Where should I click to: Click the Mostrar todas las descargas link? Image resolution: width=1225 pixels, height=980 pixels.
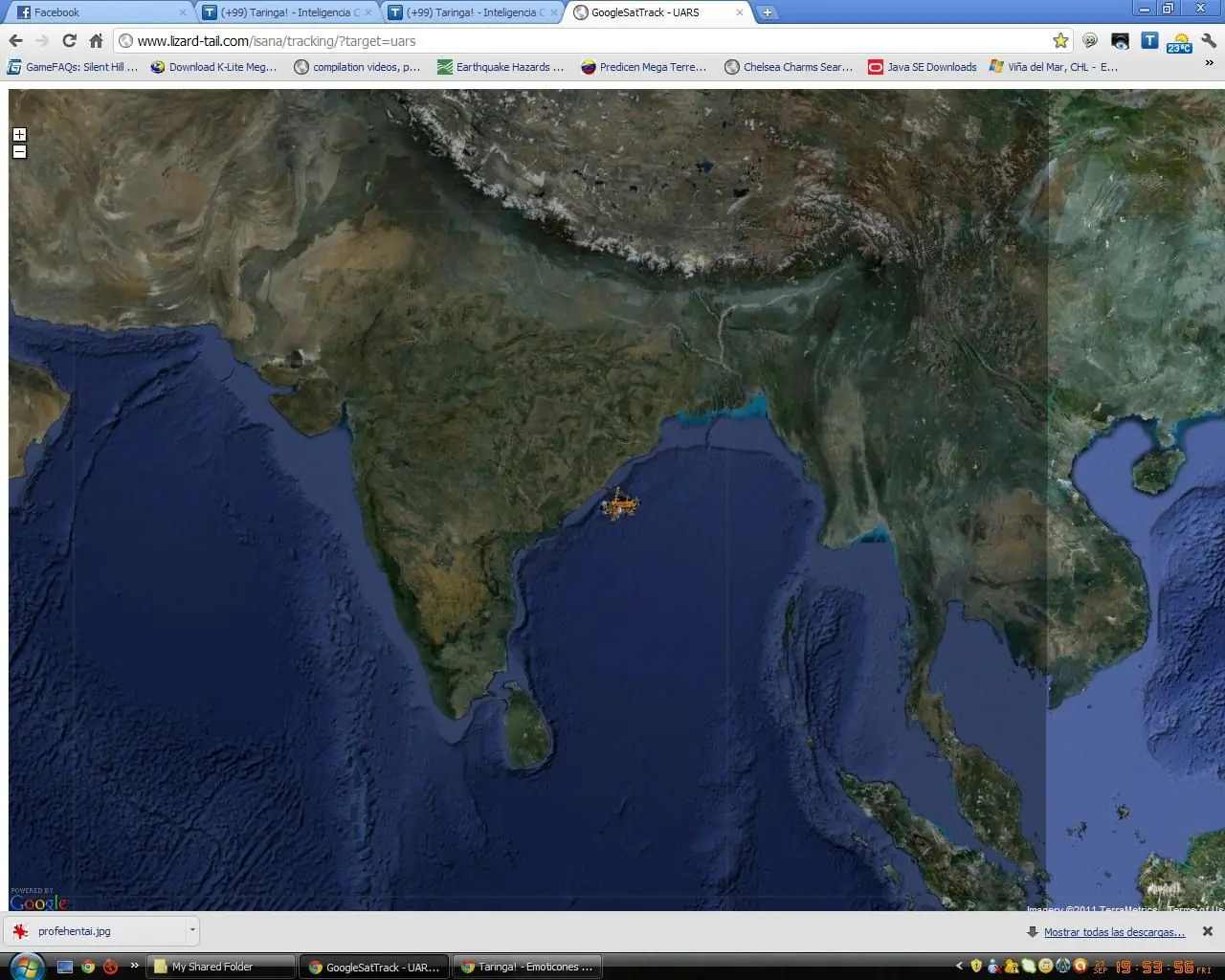[1114, 931]
